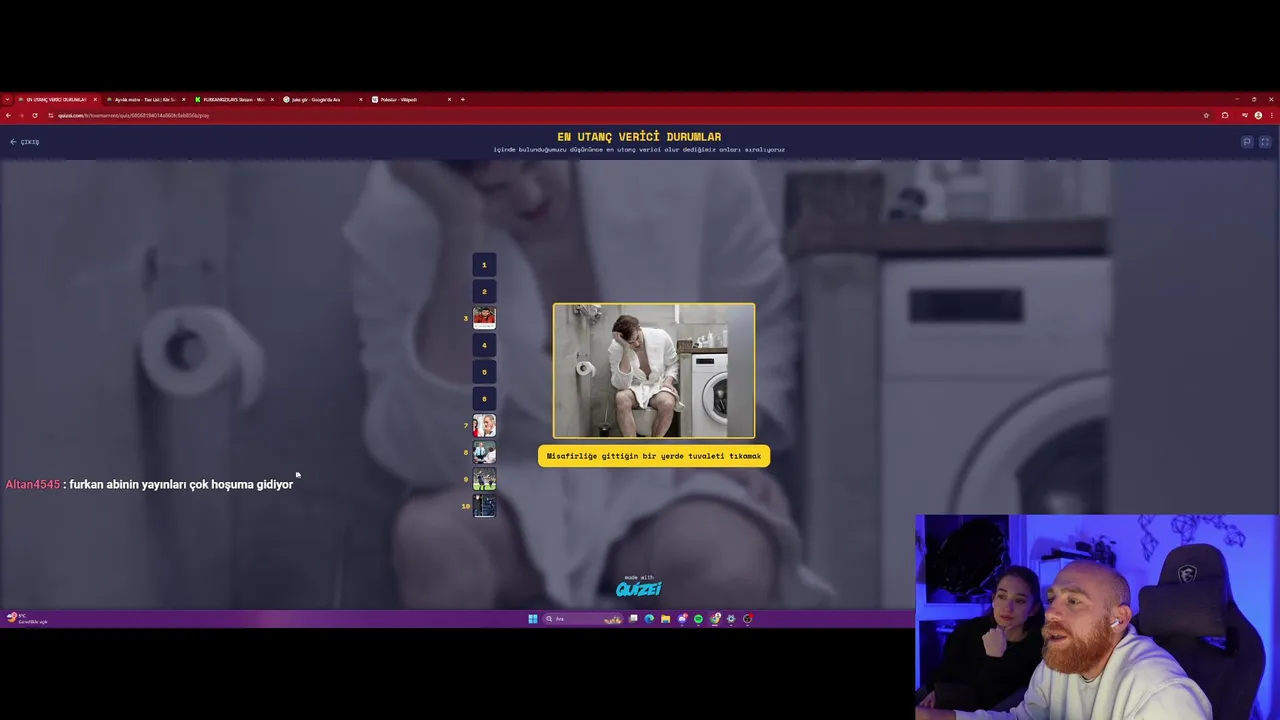Open the browser extensions icon

[x=1225, y=115]
